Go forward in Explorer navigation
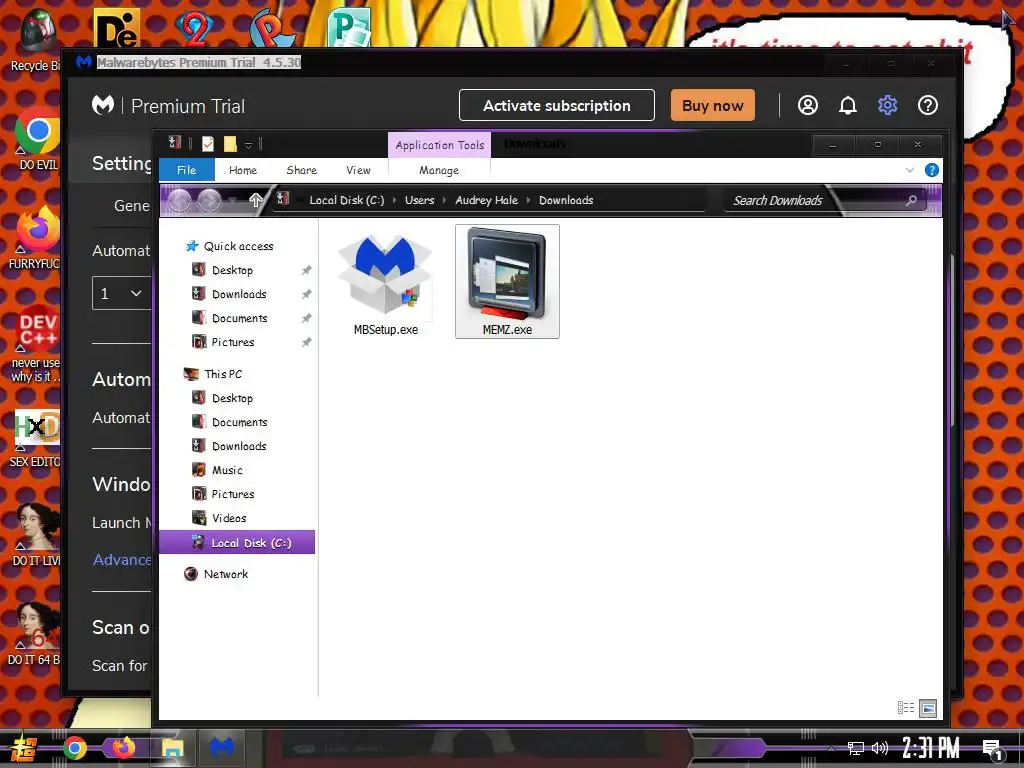The height and width of the screenshot is (768, 1024). (x=209, y=200)
